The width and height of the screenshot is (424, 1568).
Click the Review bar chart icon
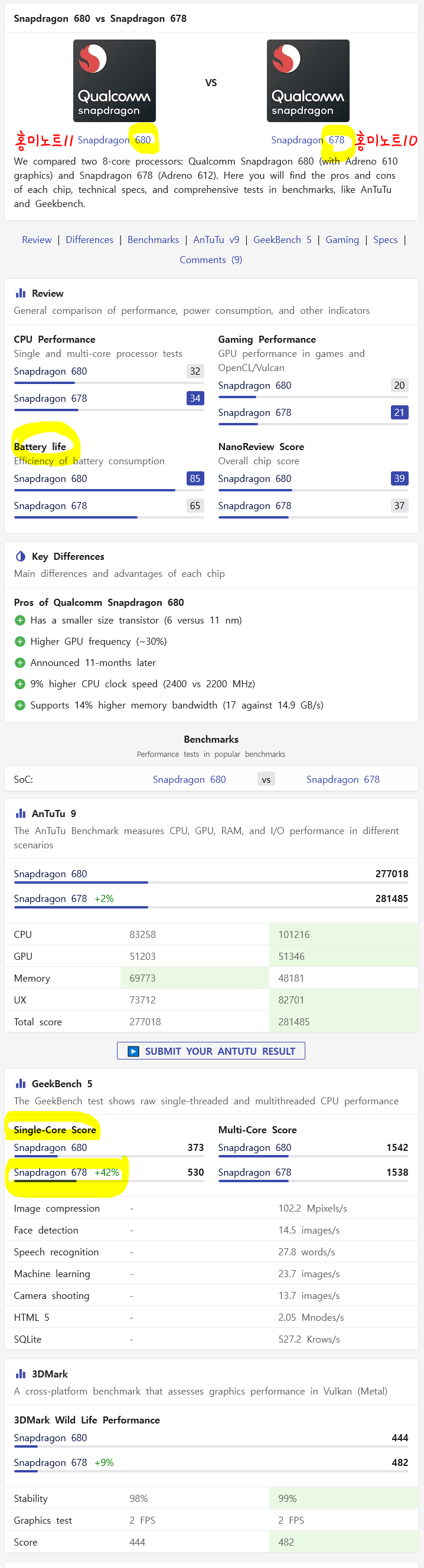coord(21,293)
